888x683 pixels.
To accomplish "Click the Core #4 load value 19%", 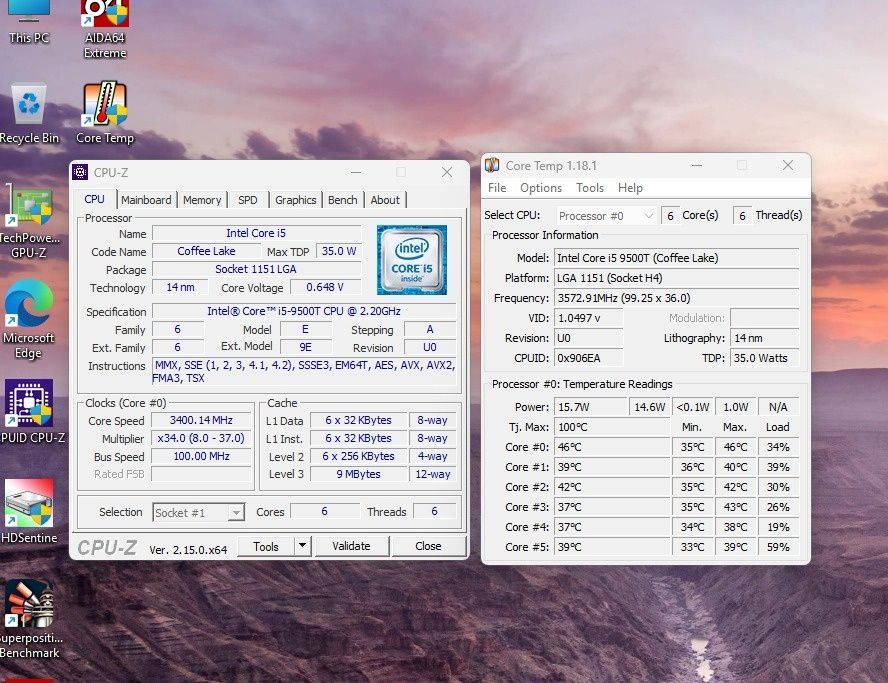I will coord(778,527).
